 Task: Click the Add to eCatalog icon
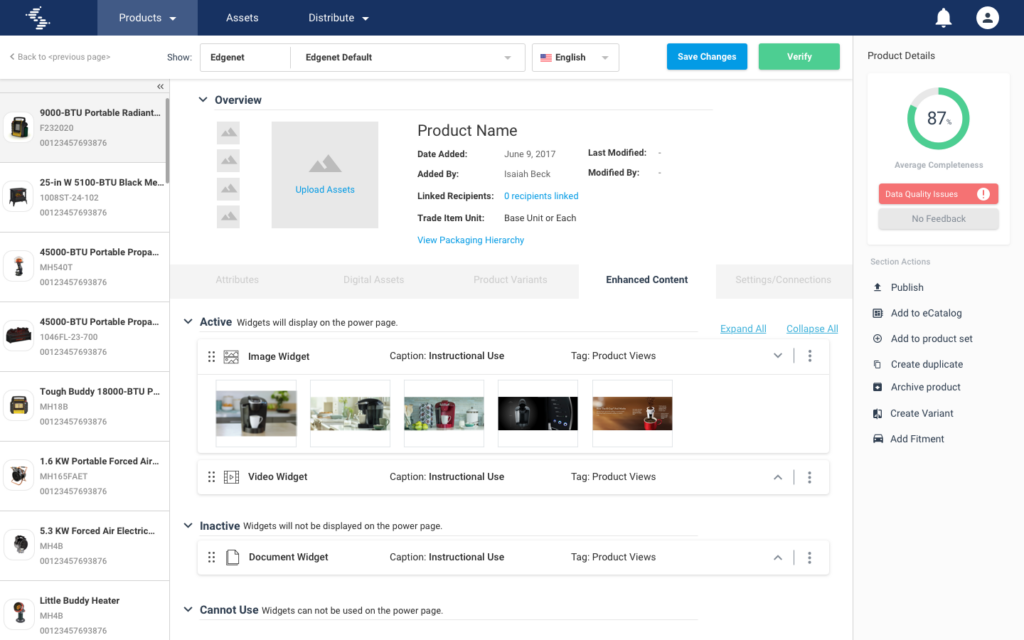click(x=877, y=313)
